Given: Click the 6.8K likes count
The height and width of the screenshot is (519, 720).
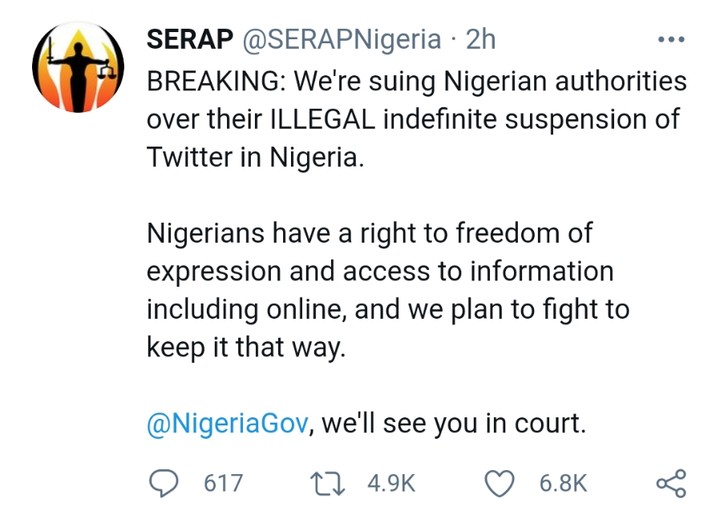Looking at the screenshot, I should pyautogui.click(x=563, y=483).
